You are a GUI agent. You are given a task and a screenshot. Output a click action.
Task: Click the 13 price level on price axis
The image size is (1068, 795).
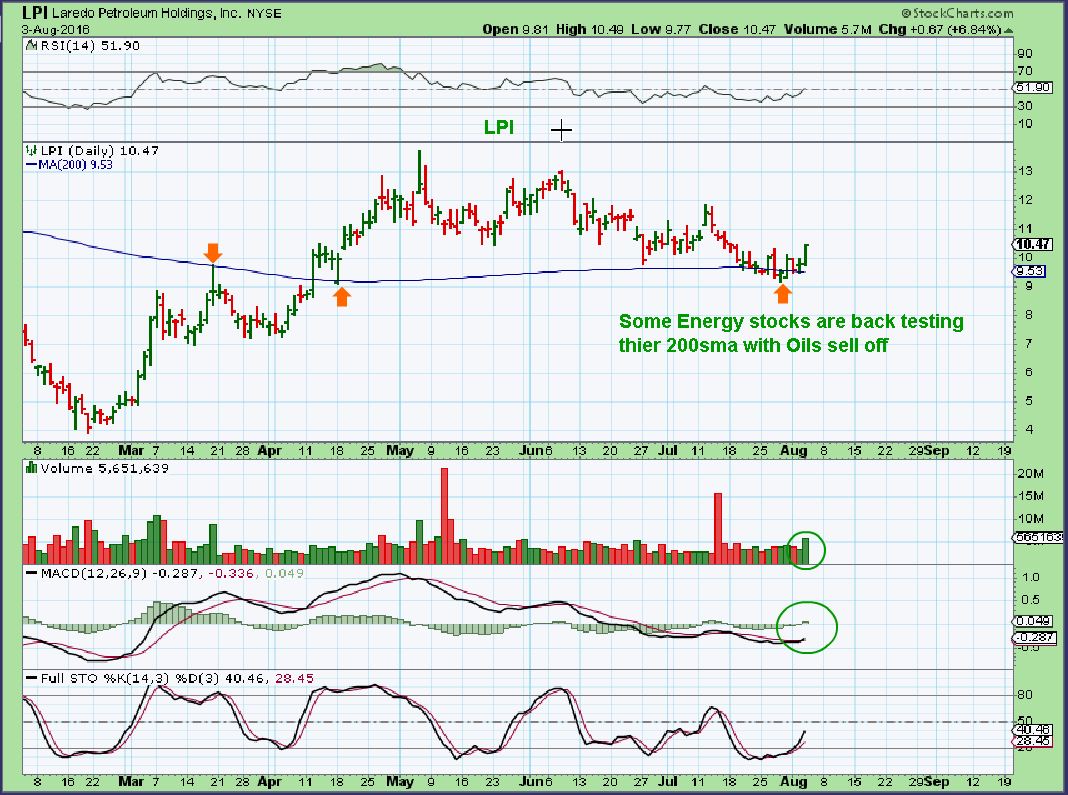tap(1024, 171)
